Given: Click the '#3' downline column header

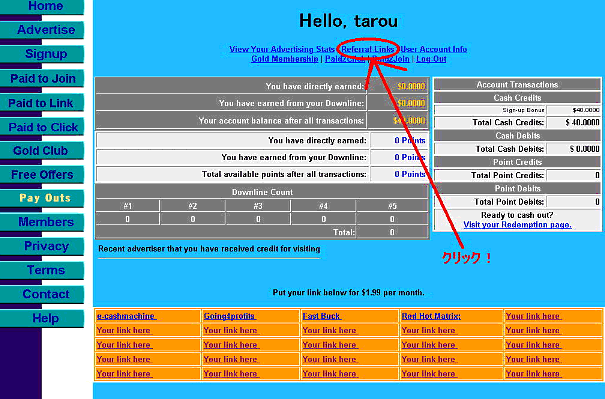Looking at the screenshot, I should click(x=258, y=206).
